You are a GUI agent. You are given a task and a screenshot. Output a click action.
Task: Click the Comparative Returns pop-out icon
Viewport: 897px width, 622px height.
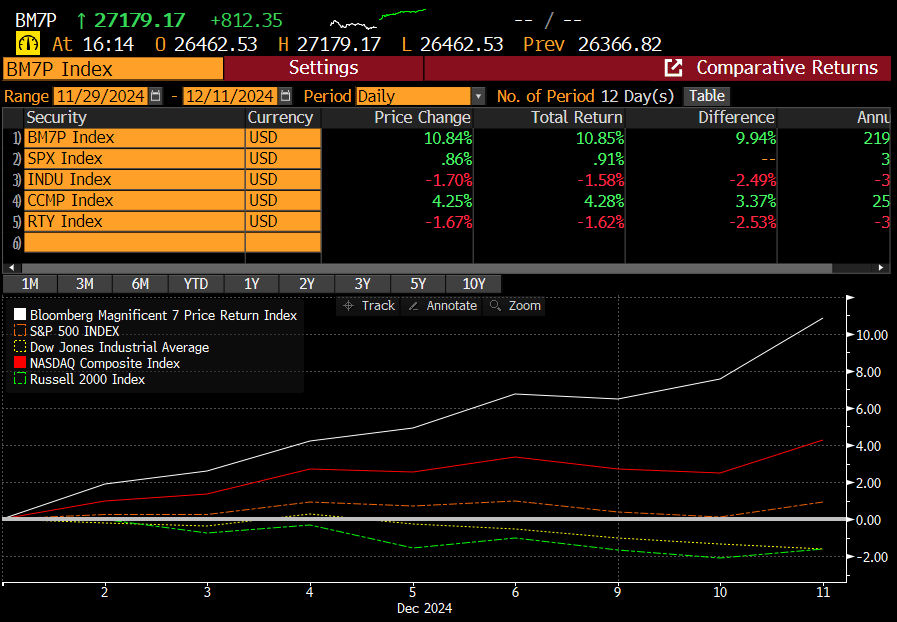pos(673,68)
